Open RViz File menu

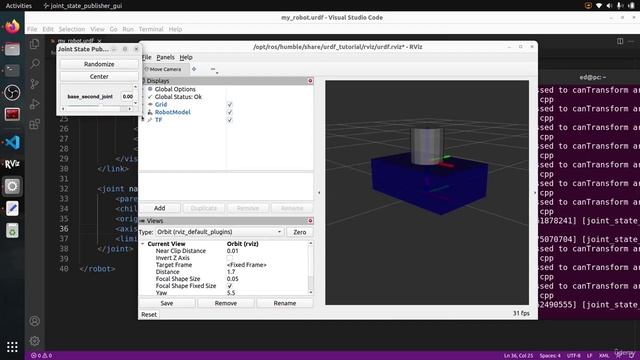coord(147,58)
